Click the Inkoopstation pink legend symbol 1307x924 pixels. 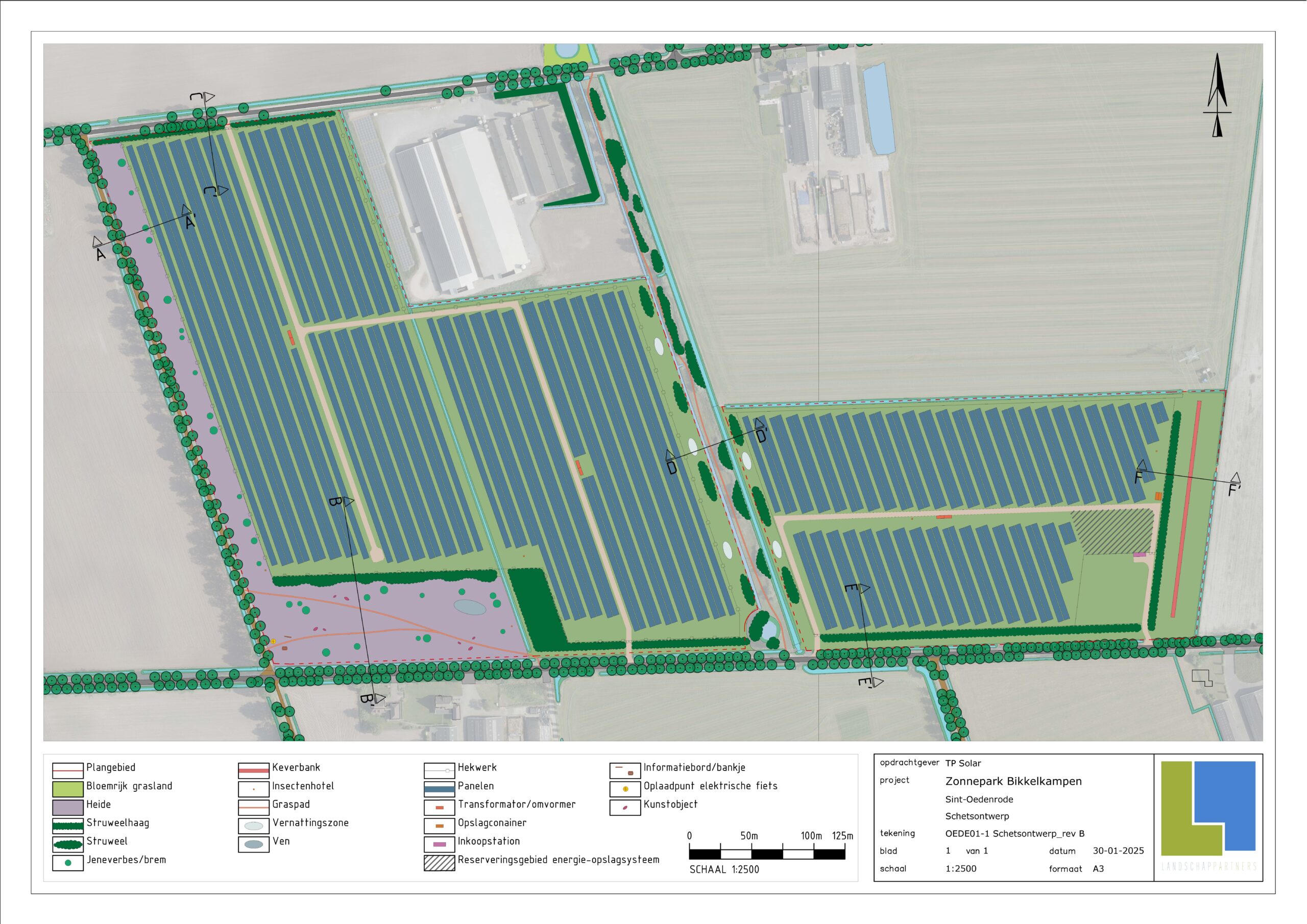[440, 844]
